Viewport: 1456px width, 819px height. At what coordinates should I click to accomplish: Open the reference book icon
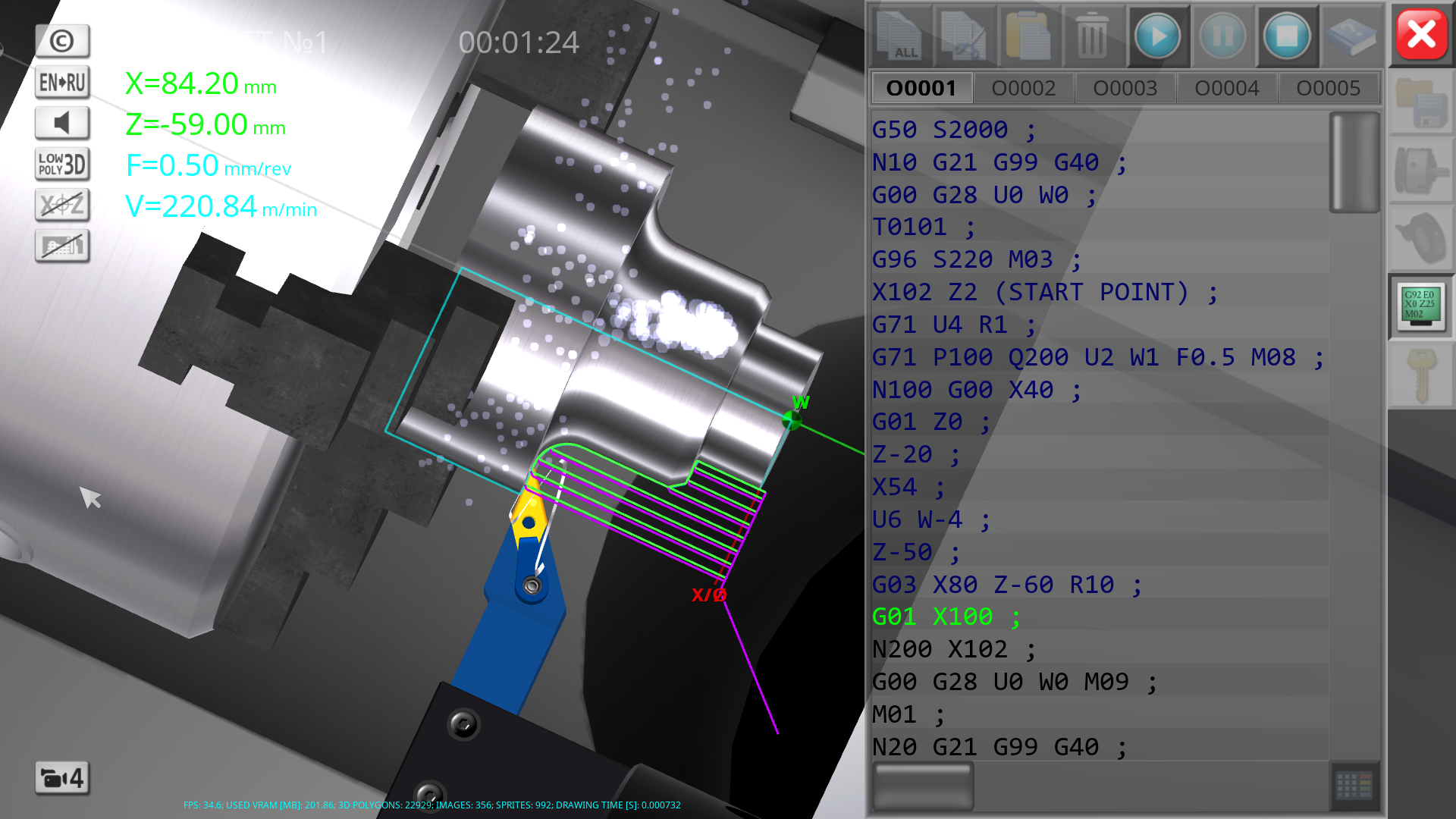click(x=1351, y=36)
